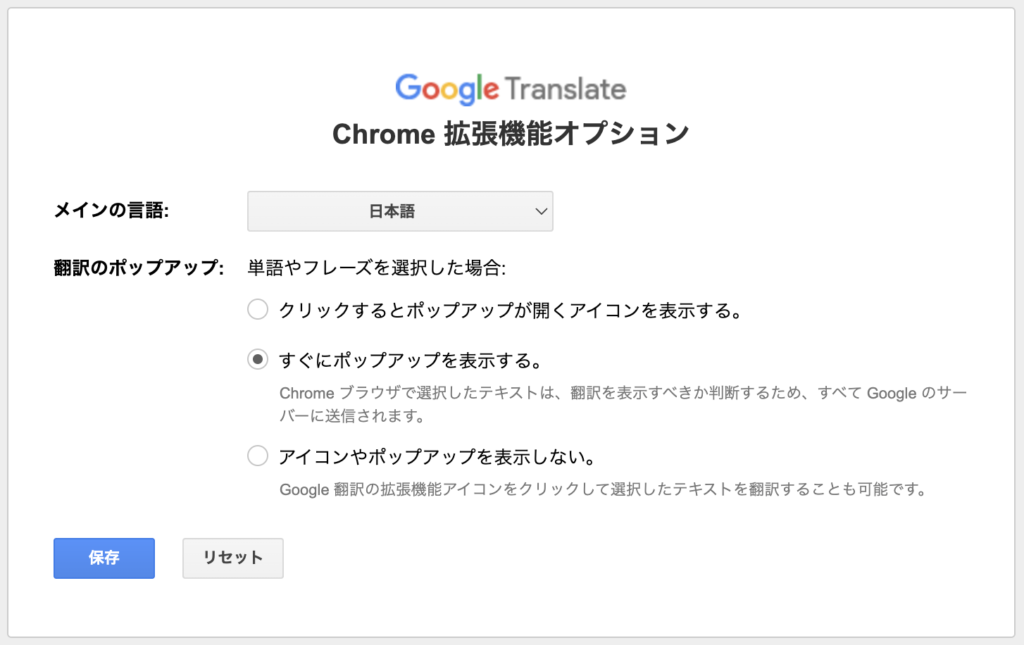This screenshot has width=1024, height=645.
Task: Click the label text クリックするとポップアップが開くアイコンを表示する。
Action: pyautogui.click(x=510, y=310)
